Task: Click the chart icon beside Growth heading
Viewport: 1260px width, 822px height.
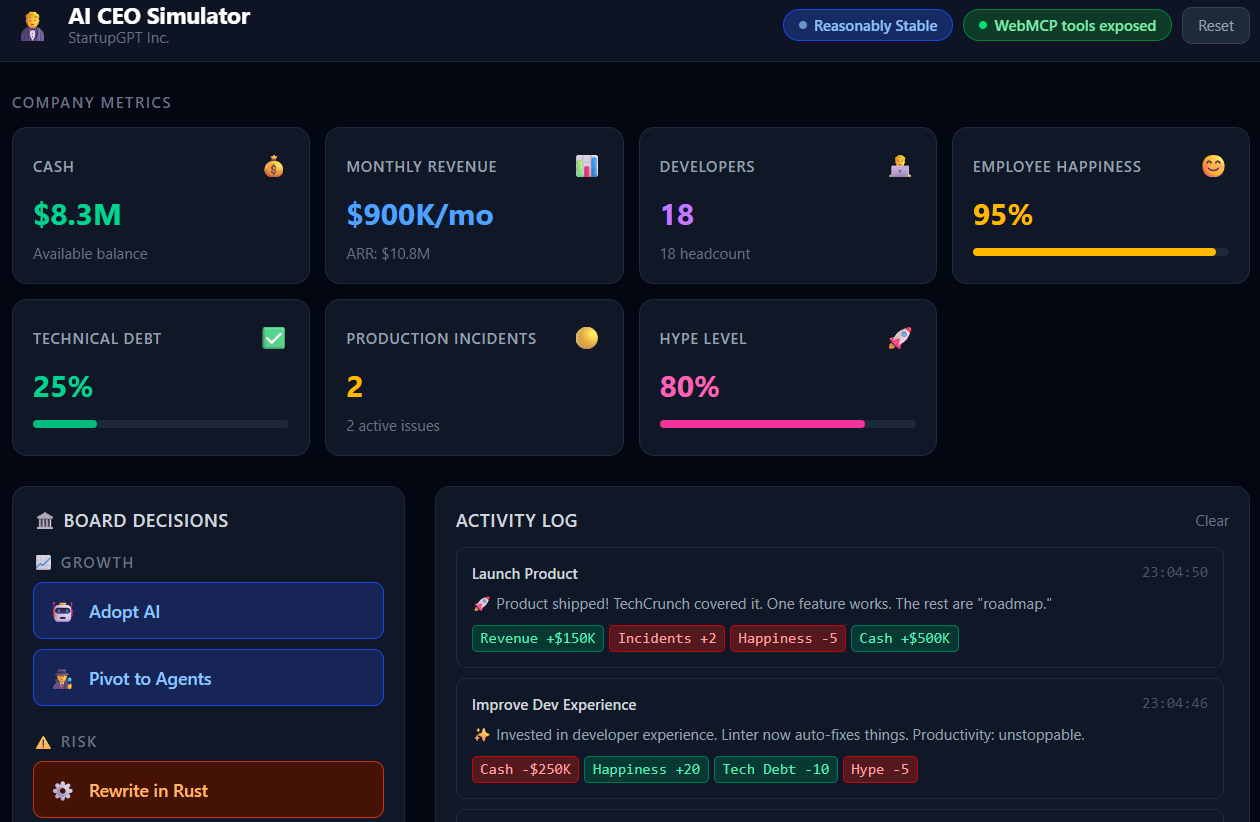Action: coord(43,563)
